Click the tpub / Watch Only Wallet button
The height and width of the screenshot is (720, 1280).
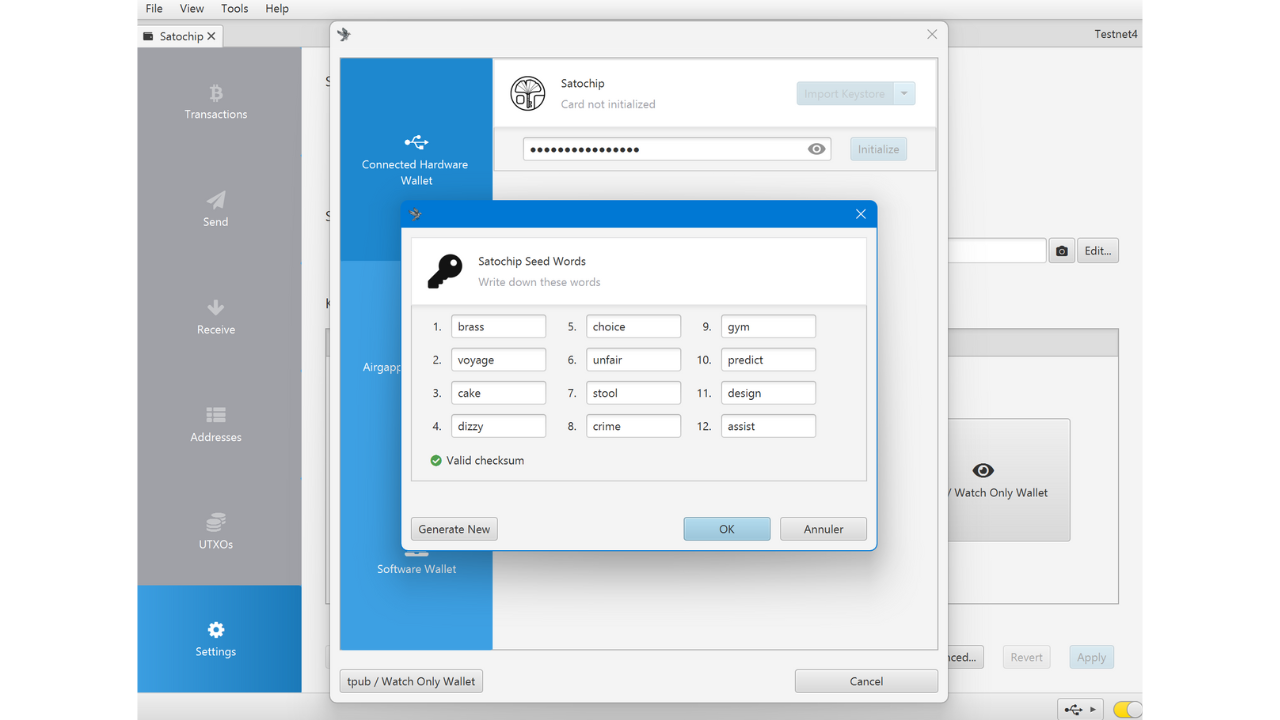pyautogui.click(x=411, y=681)
